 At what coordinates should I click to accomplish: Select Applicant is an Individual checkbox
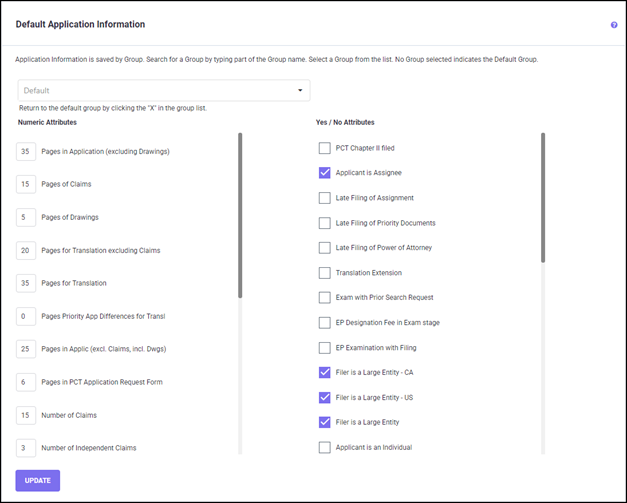324,447
